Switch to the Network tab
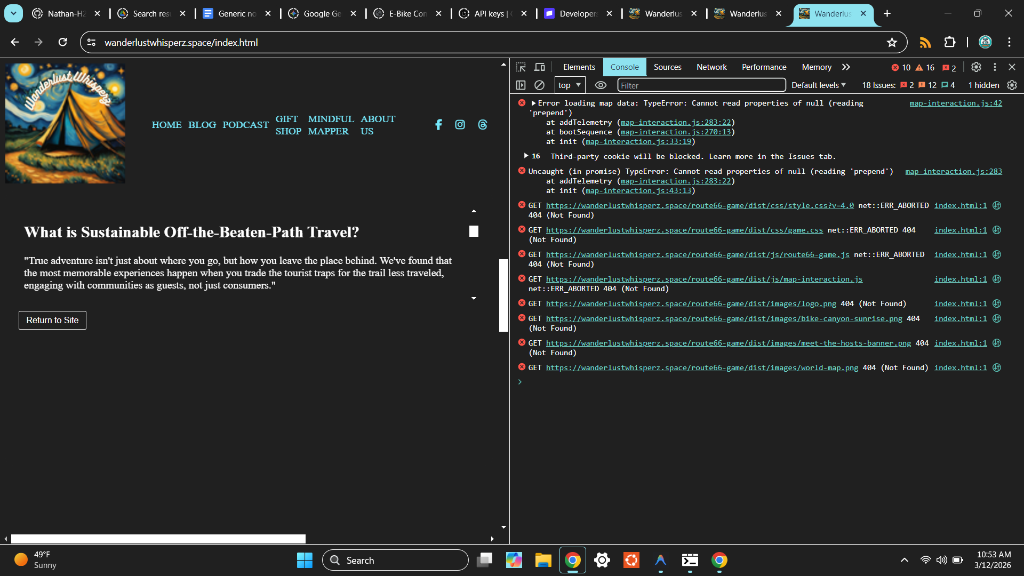 click(x=711, y=67)
